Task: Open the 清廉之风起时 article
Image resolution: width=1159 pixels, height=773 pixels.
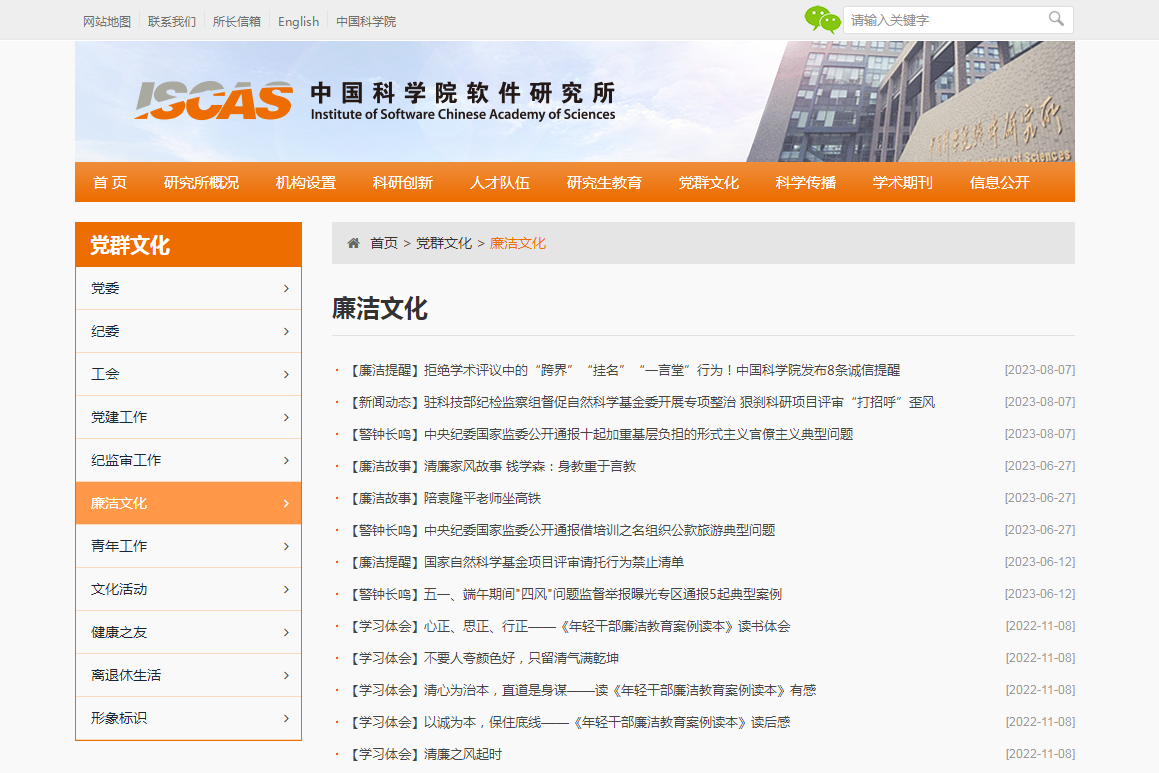Action: click(x=462, y=754)
